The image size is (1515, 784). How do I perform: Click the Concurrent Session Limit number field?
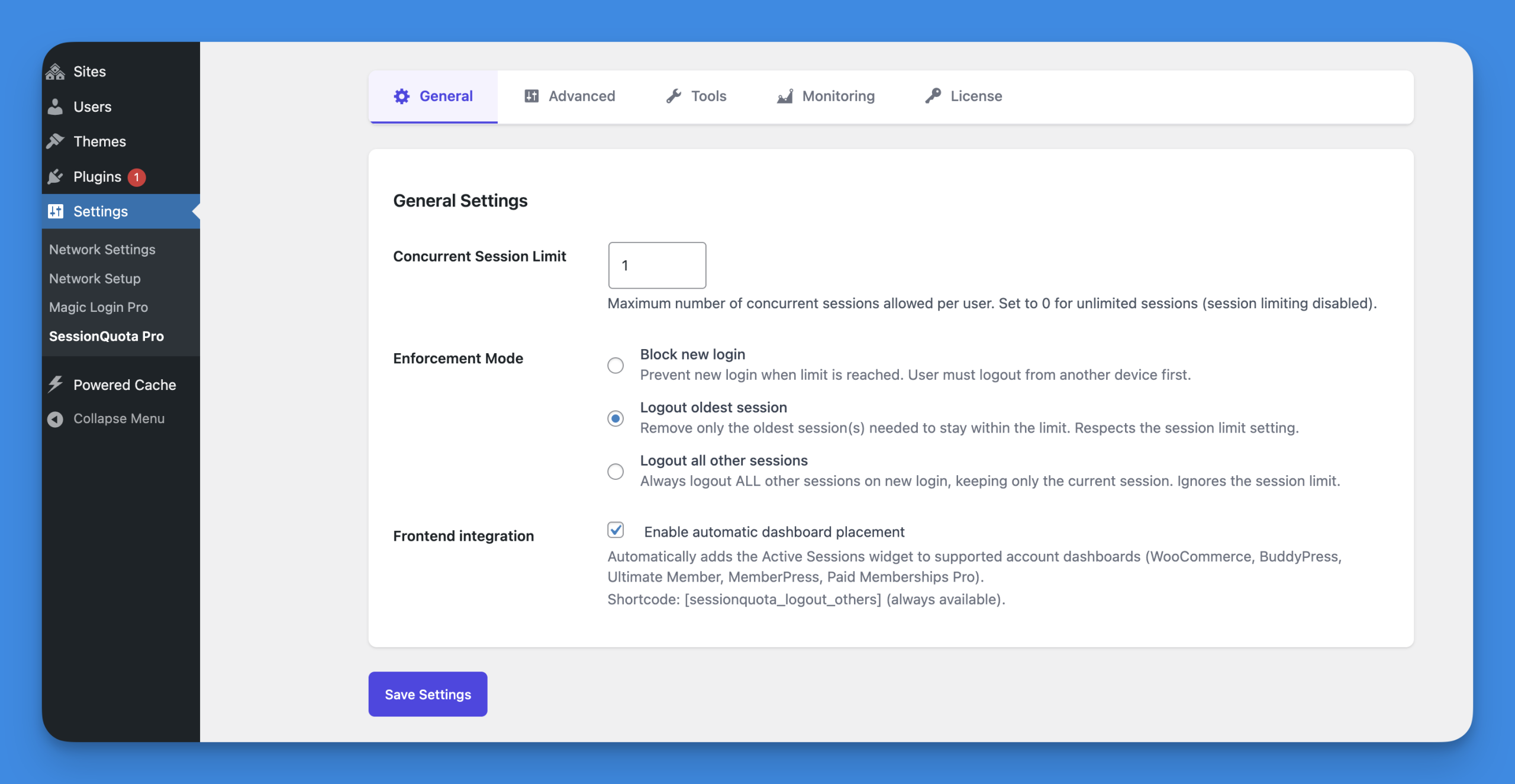tap(657, 265)
